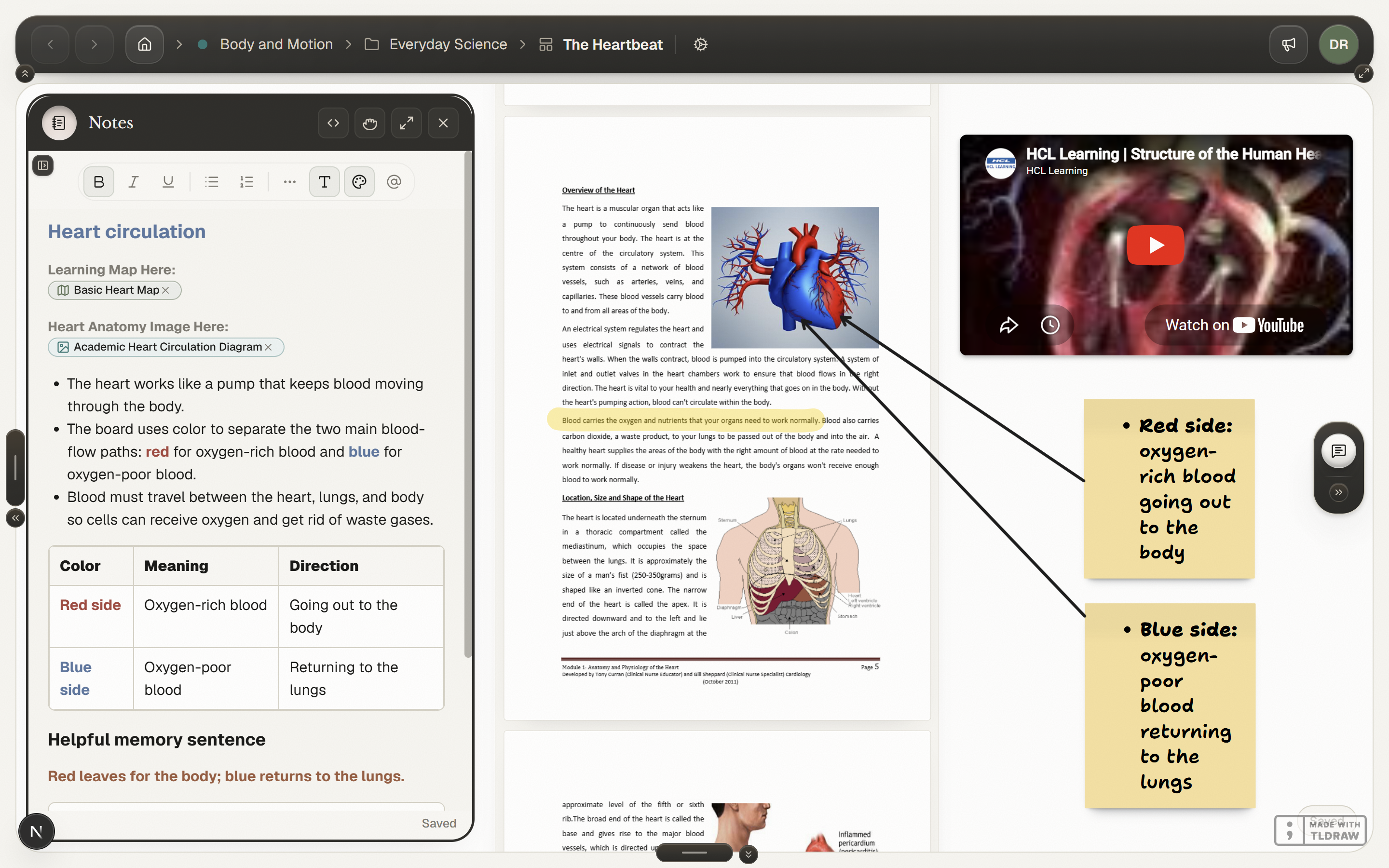Click the Blue side table cell
The image size is (1389, 868).
91,678
